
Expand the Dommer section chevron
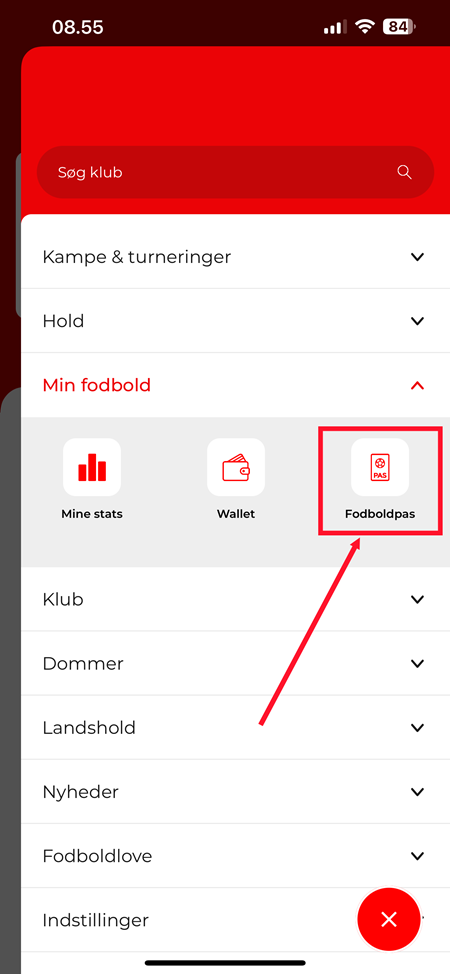point(417,663)
